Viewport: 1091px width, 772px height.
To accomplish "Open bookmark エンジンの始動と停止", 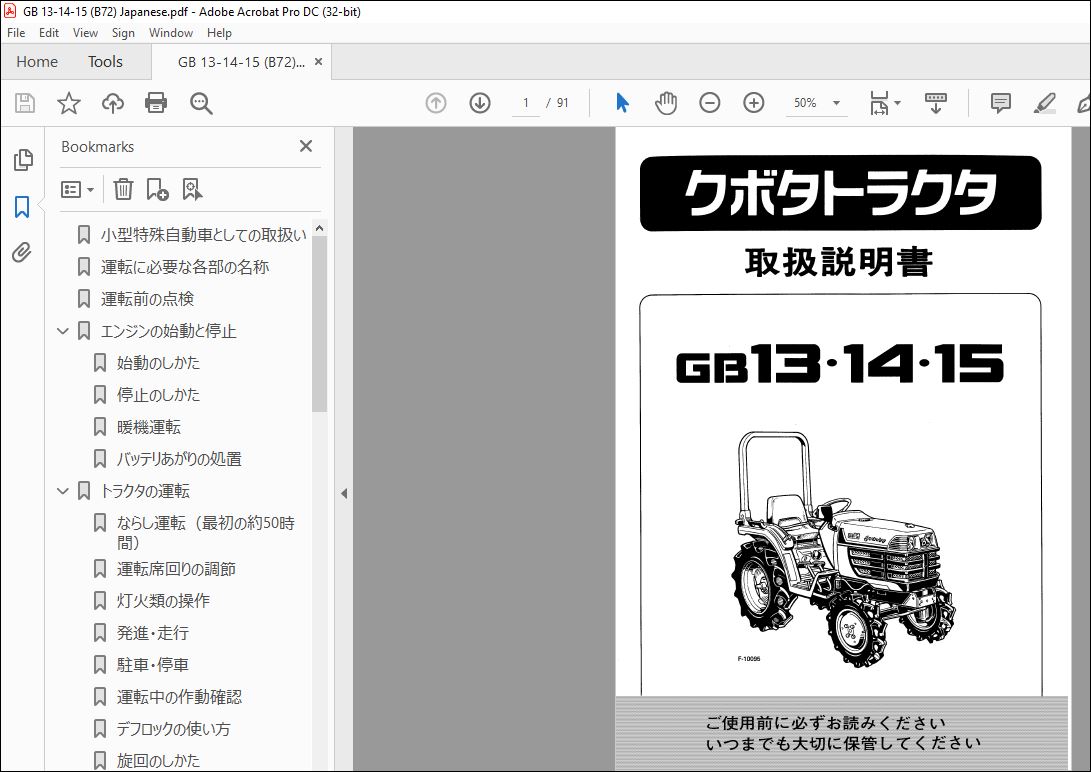I will (x=168, y=331).
